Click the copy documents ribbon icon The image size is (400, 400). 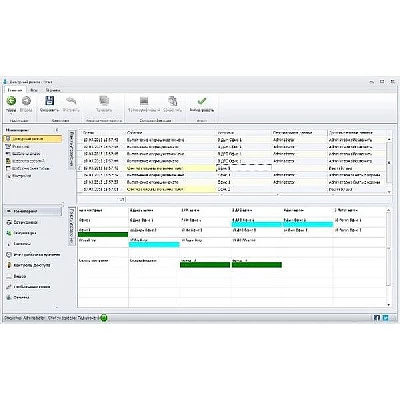point(172,101)
